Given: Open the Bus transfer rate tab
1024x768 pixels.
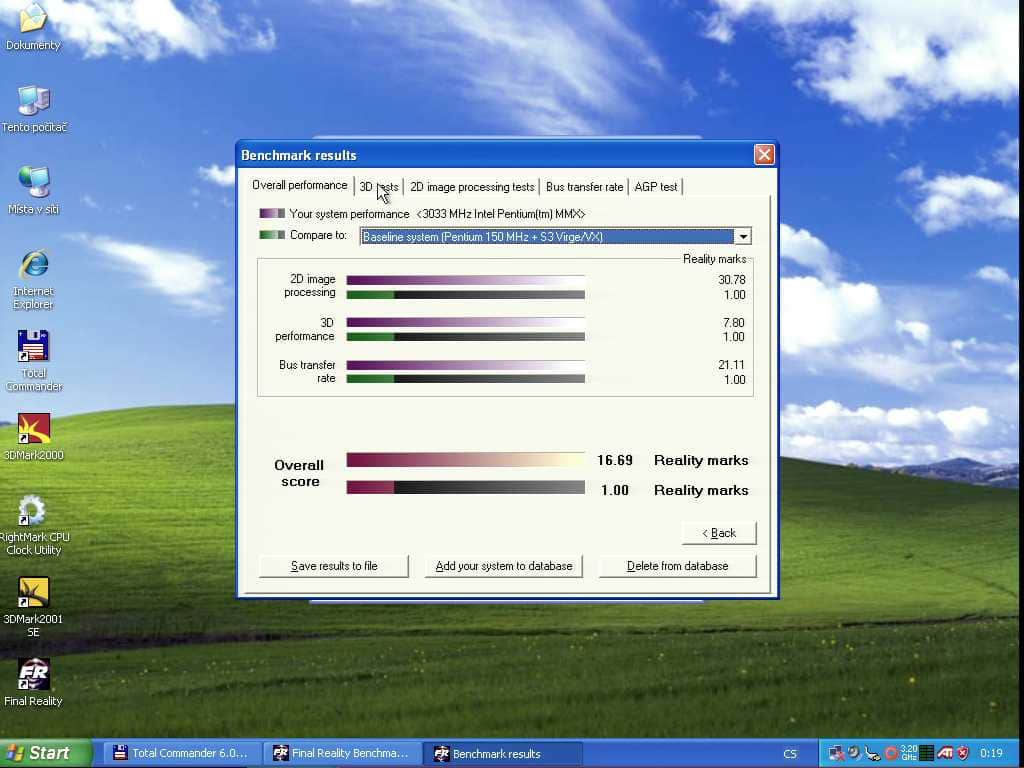Looking at the screenshot, I should pos(584,187).
